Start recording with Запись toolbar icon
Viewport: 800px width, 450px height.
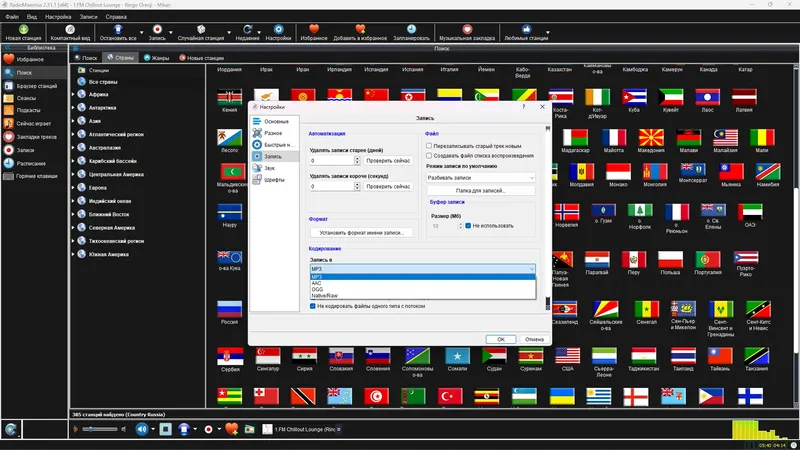(157, 30)
